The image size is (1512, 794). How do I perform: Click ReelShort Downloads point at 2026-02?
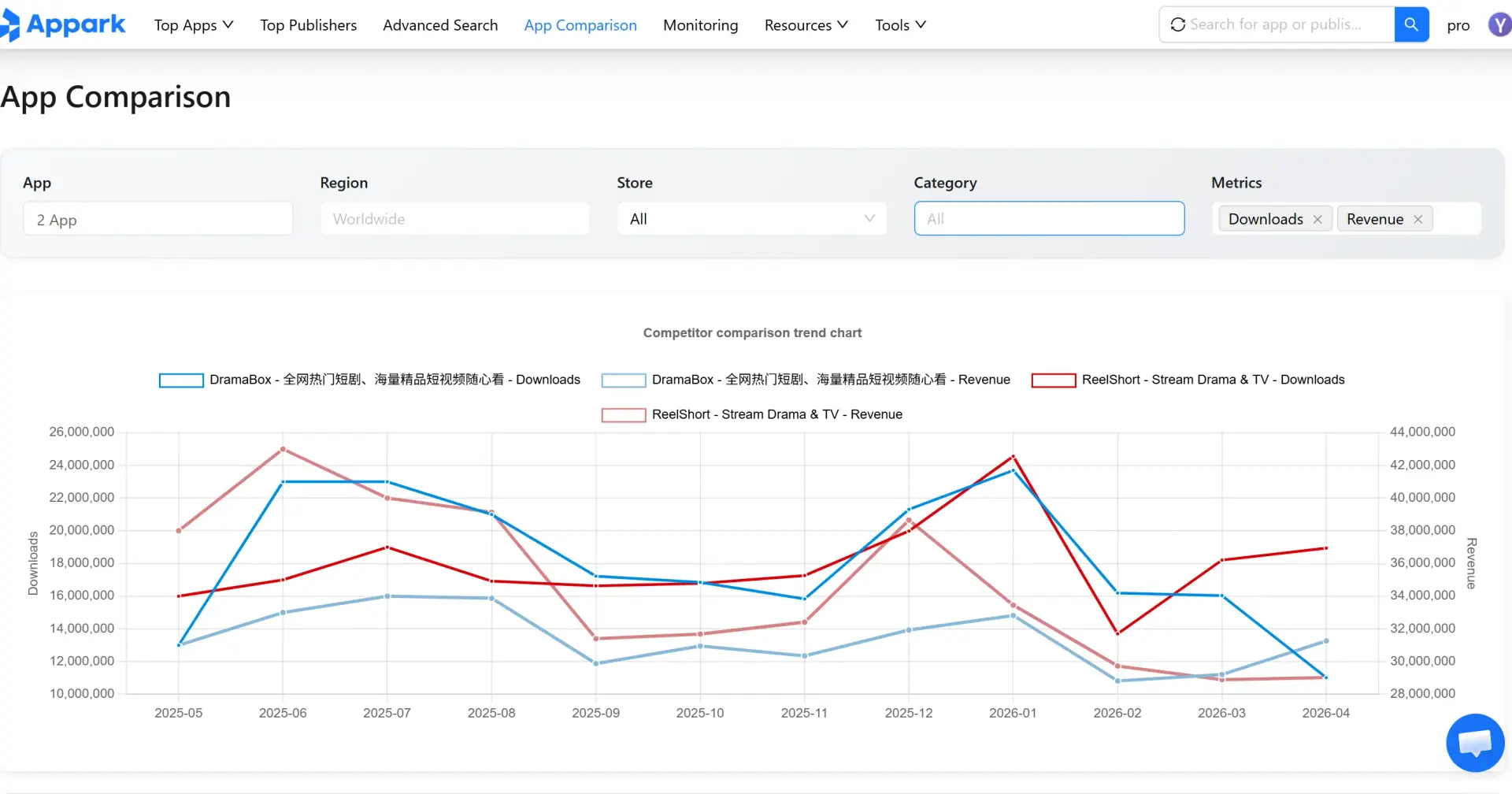coord(1117,633)
